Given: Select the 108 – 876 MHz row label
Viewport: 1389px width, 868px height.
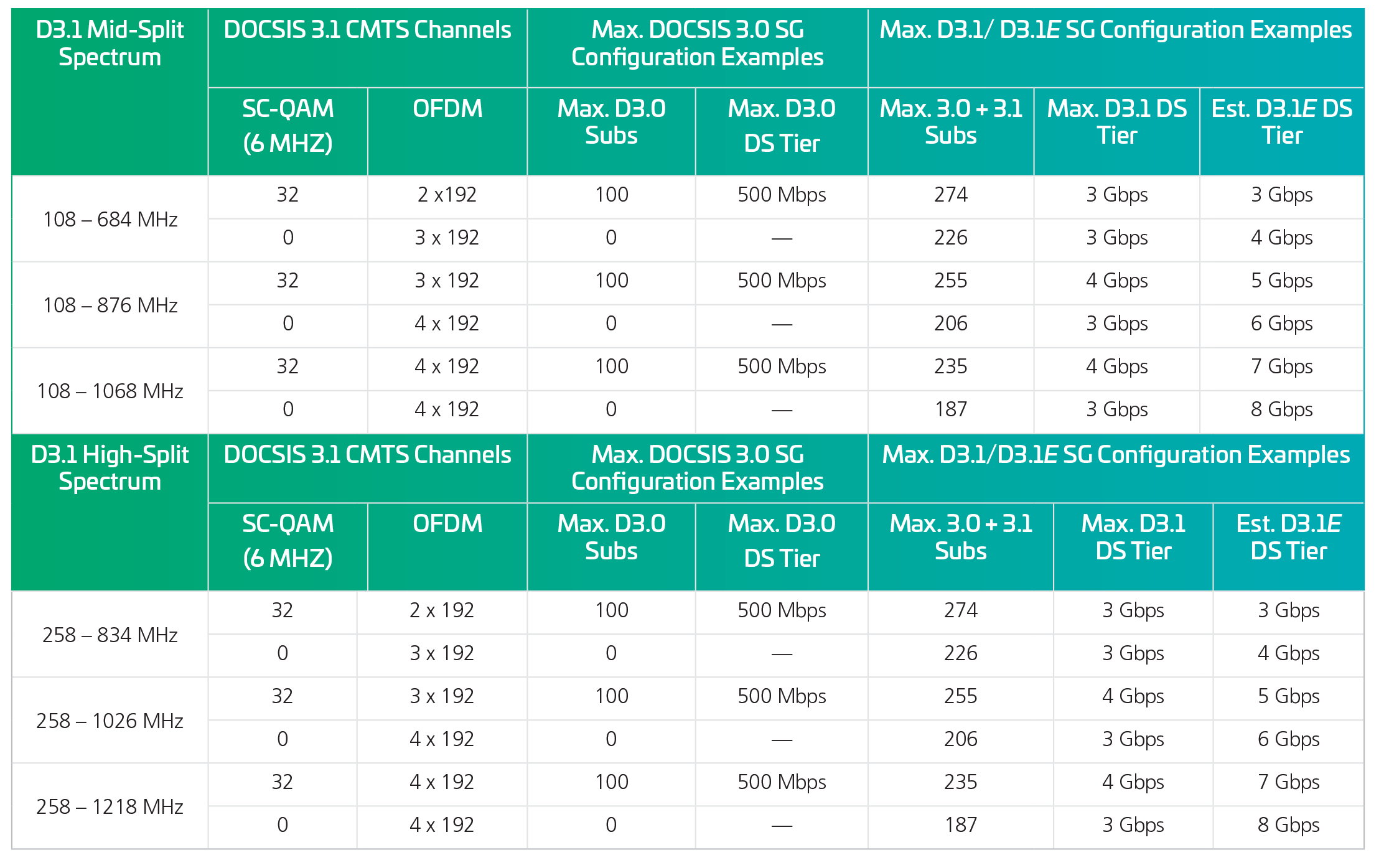Looking at the screenshot, I should [110, 305].
